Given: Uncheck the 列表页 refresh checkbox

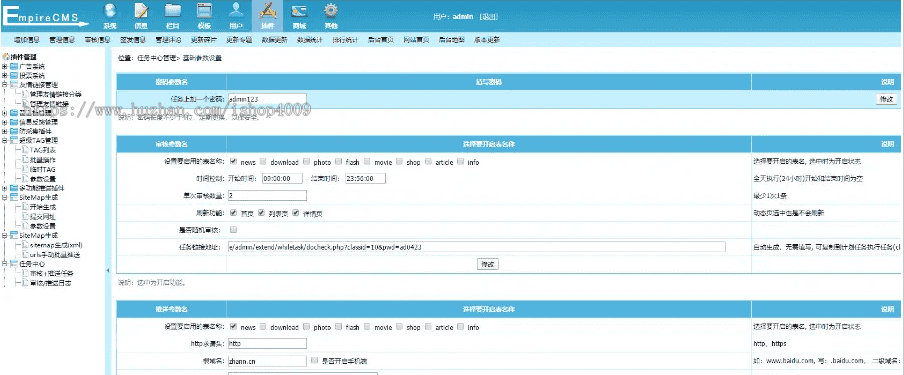Looking at the screenshot, I should point(261,213).
